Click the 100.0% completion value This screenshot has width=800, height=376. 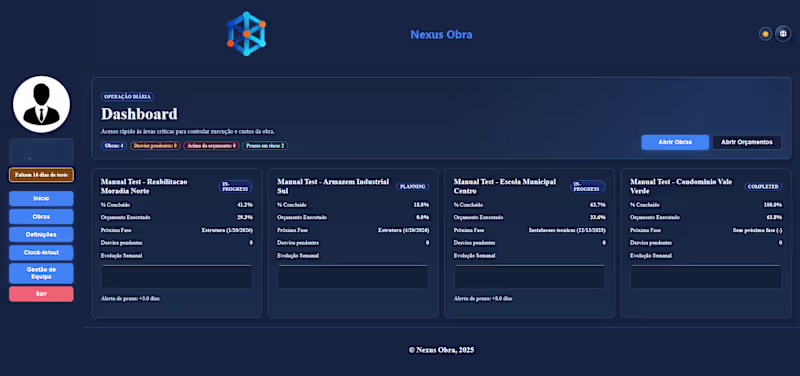[772, 205]
